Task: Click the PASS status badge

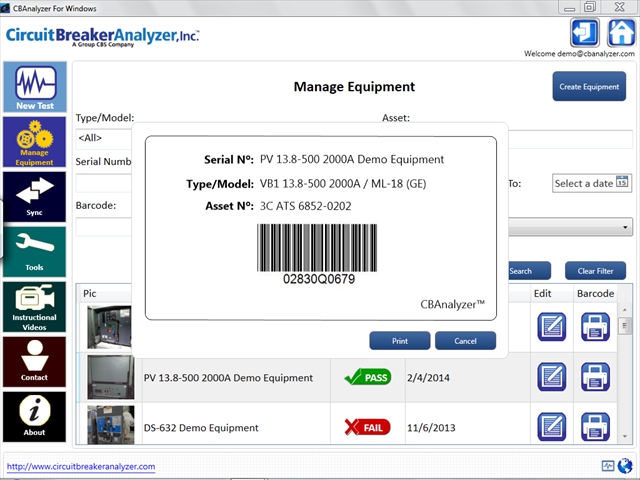Action: click(368, 377)
